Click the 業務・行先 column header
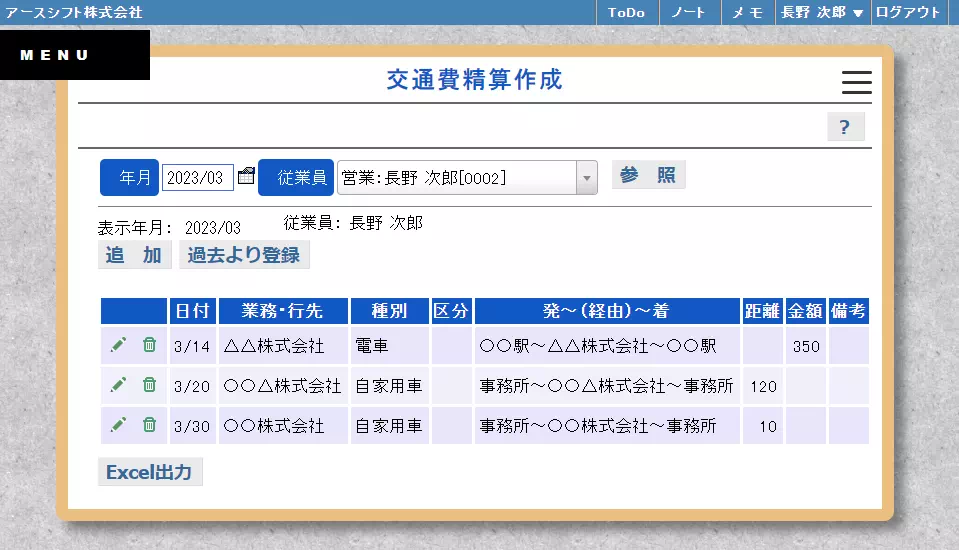 pos(283,311)
